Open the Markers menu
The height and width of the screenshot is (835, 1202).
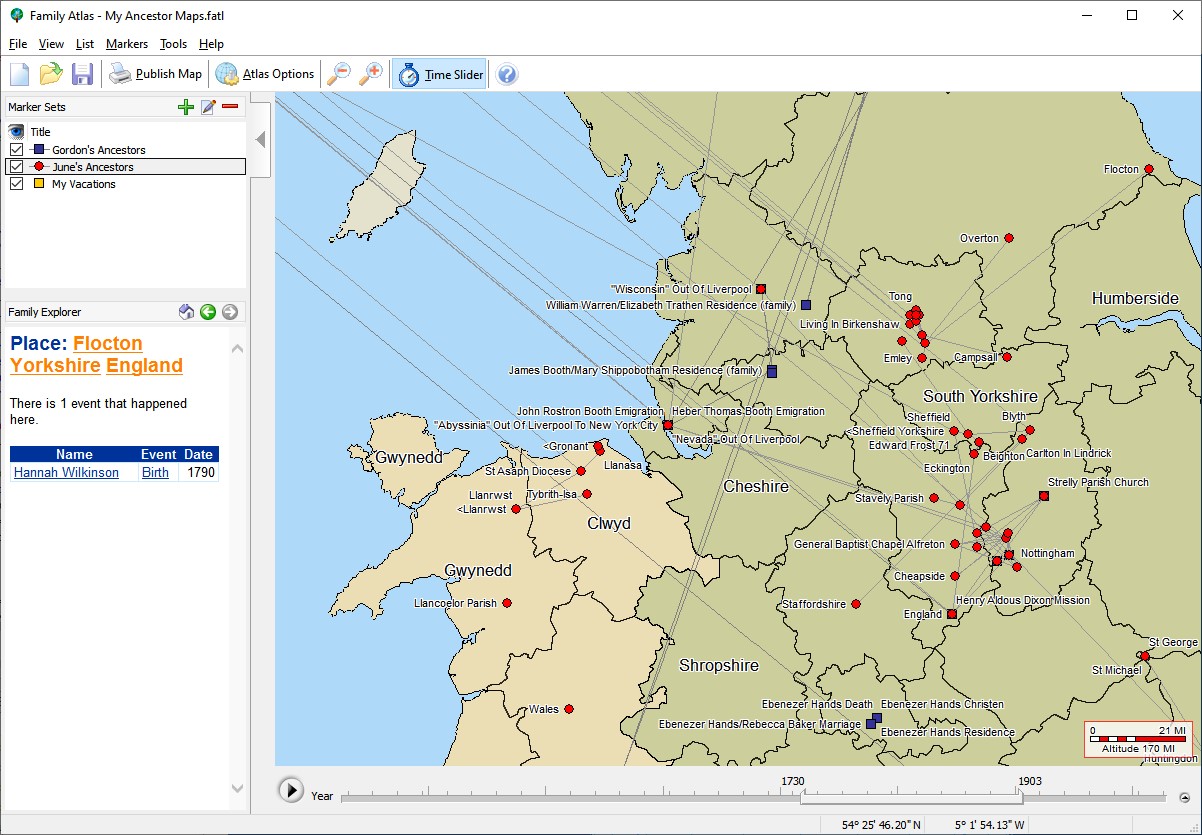point(127,44)
